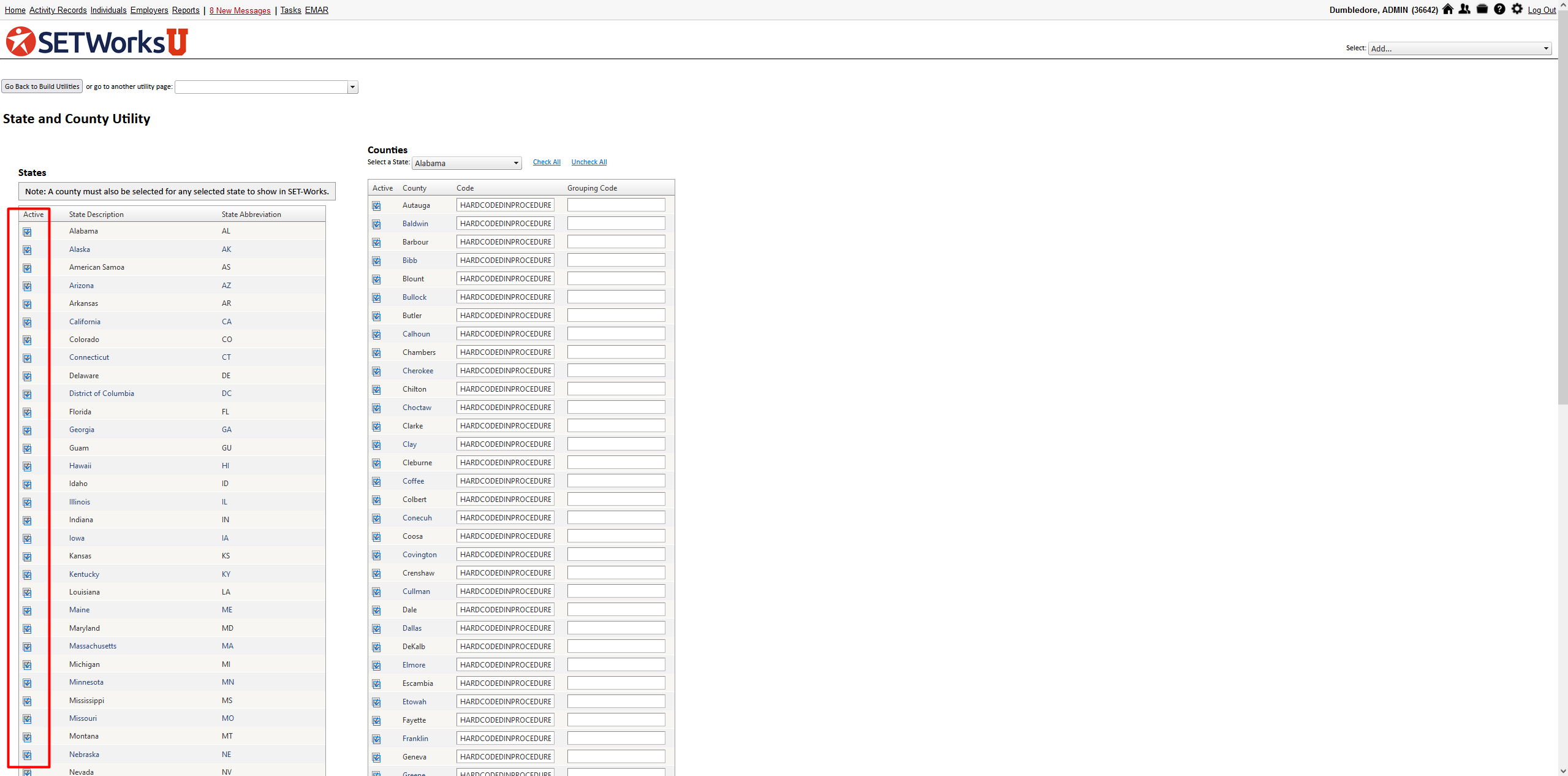
Task: Open the Individuals menu
Action: 108,10
